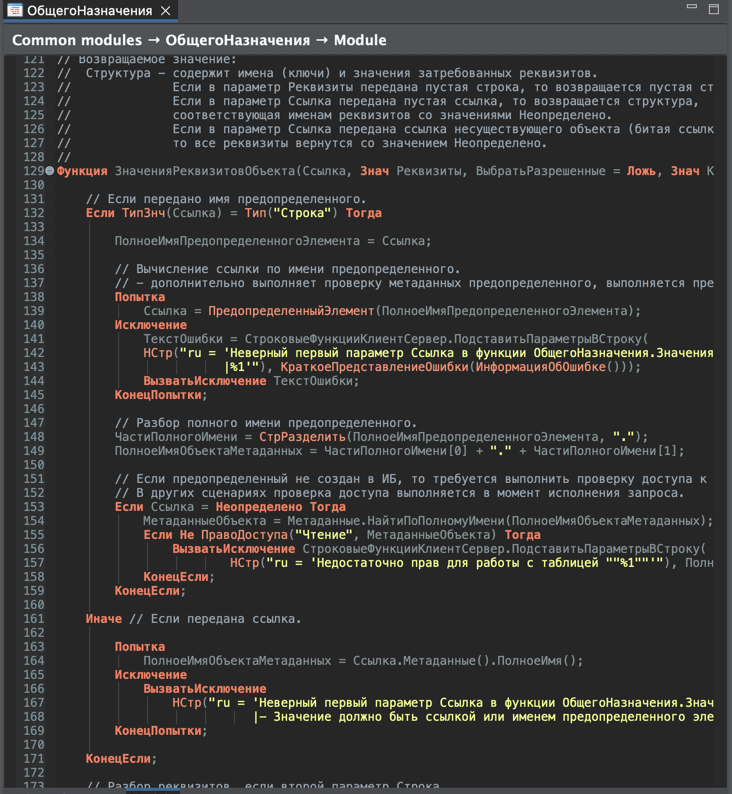Click СтрРазделить on line 148
The image size is (732, 794).
(302, 437)
